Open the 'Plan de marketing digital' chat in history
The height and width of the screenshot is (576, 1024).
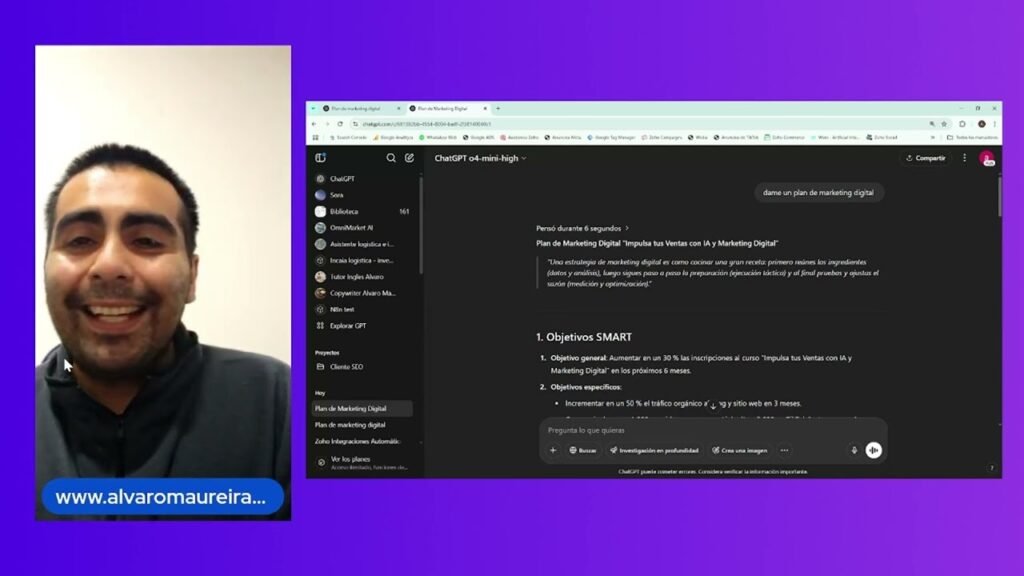tap(350, 424)
